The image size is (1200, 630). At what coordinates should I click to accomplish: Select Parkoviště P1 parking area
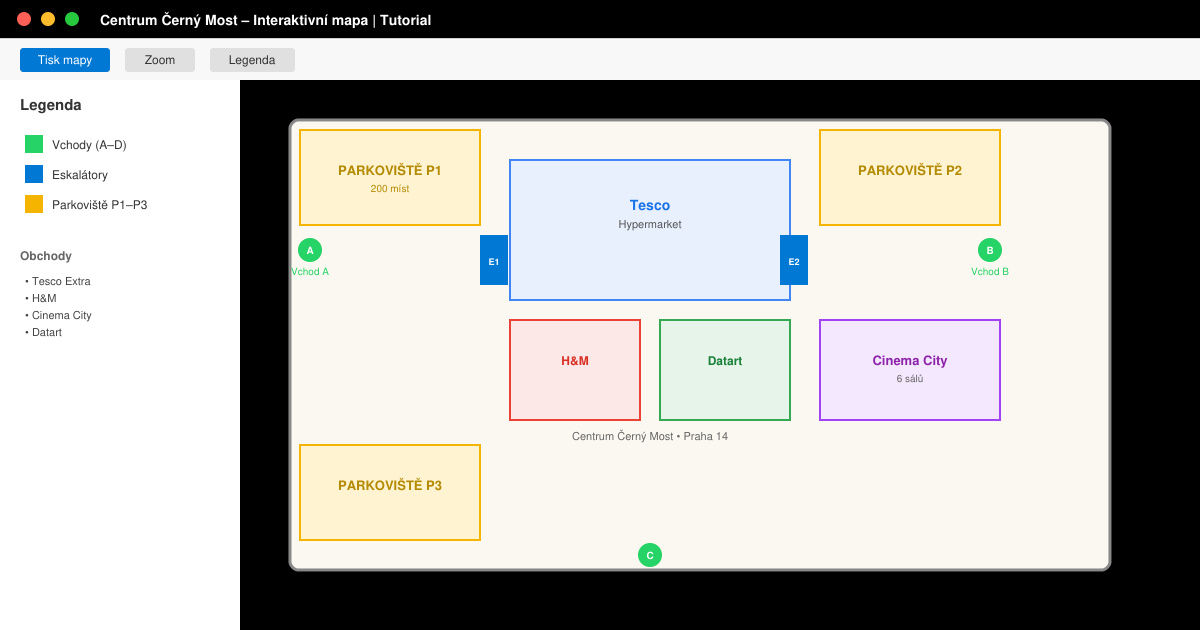coord(390,177)
